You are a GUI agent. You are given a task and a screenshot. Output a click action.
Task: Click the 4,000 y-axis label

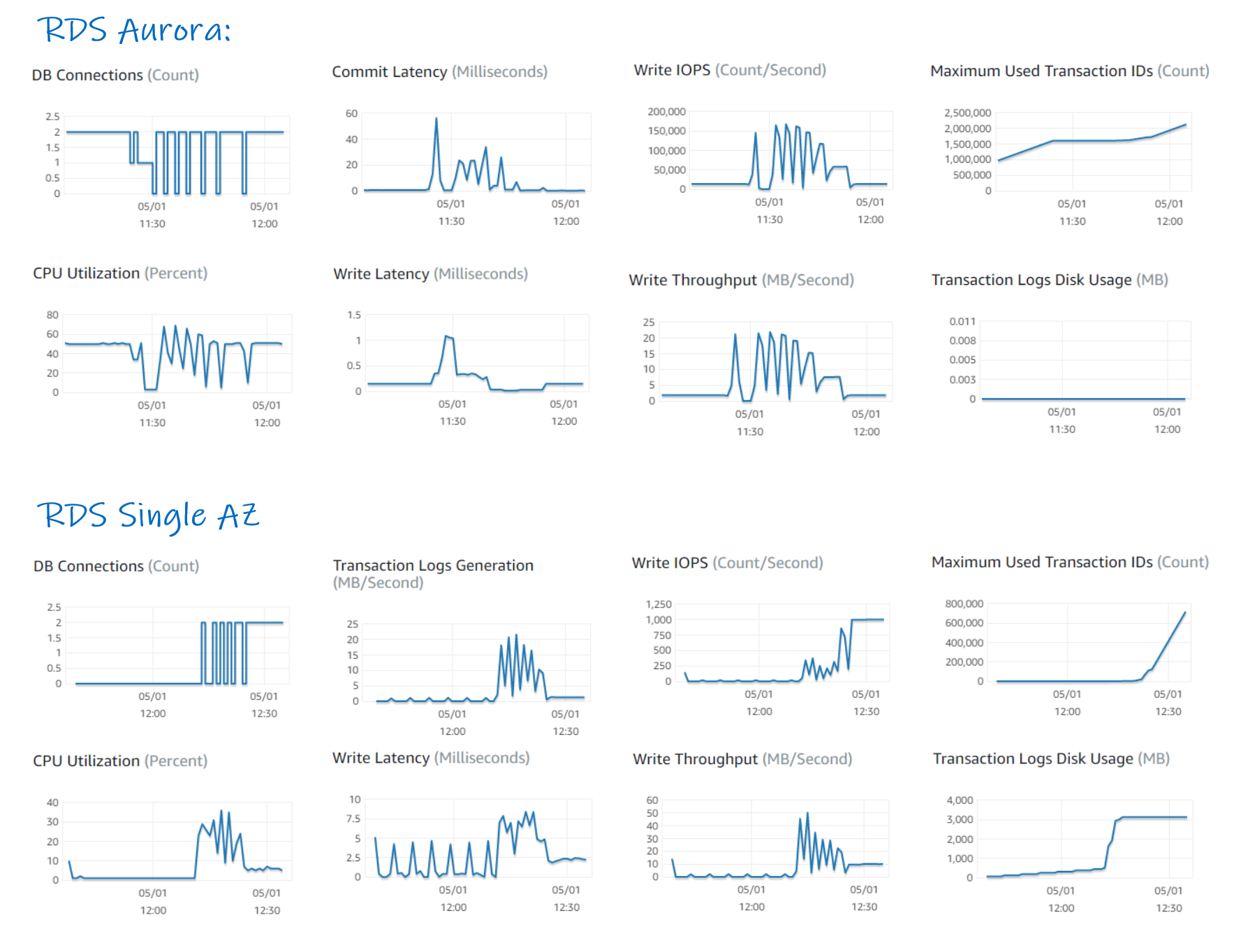click(x=960, y=800)
